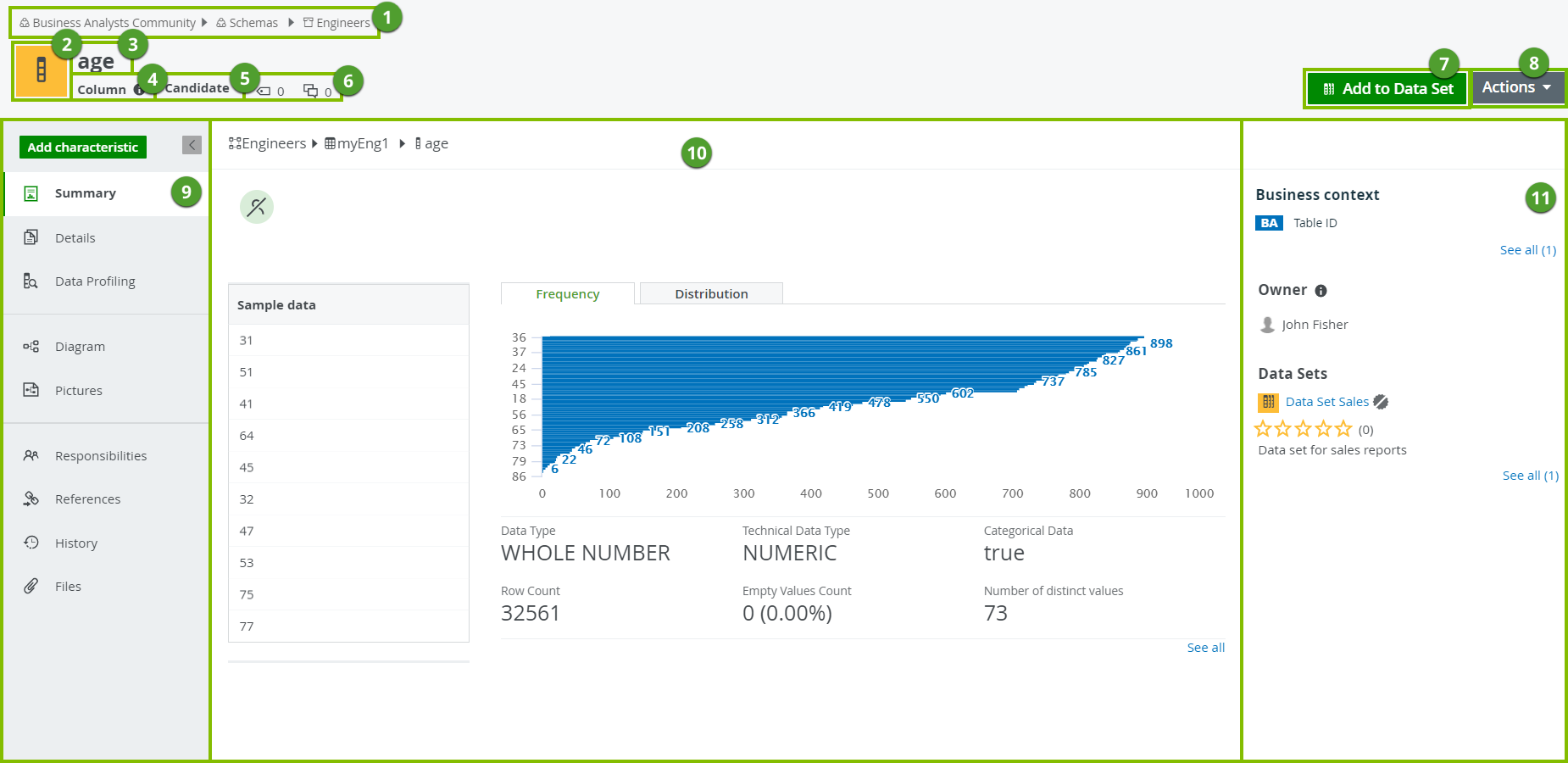Open the Data Set Sales link
This screenshot has width=1568, height=763.
click(1326, 402)
